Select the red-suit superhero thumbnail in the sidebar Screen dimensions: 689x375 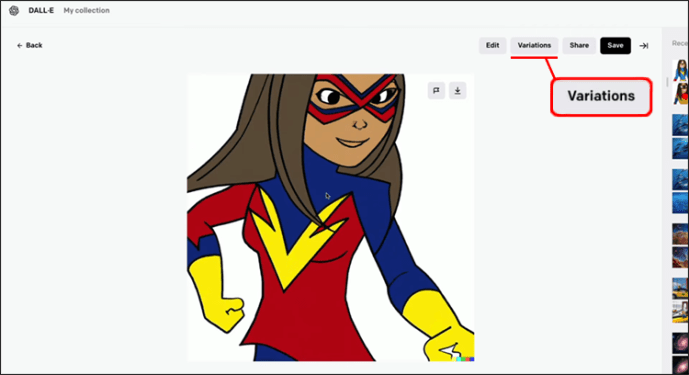[680, 94]
